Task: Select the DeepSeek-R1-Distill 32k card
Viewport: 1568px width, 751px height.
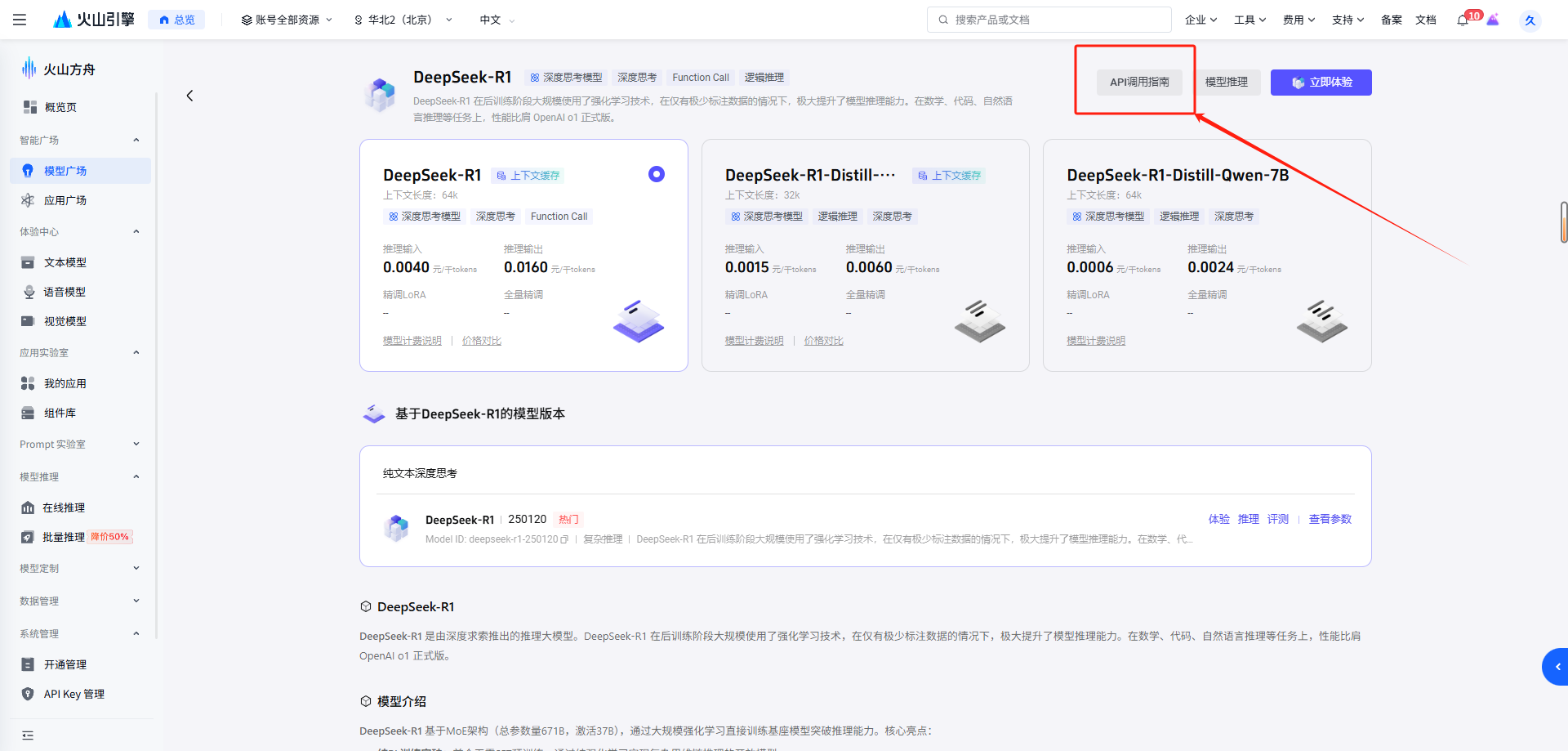Action: pyautogui.click(x=866, y=255)
